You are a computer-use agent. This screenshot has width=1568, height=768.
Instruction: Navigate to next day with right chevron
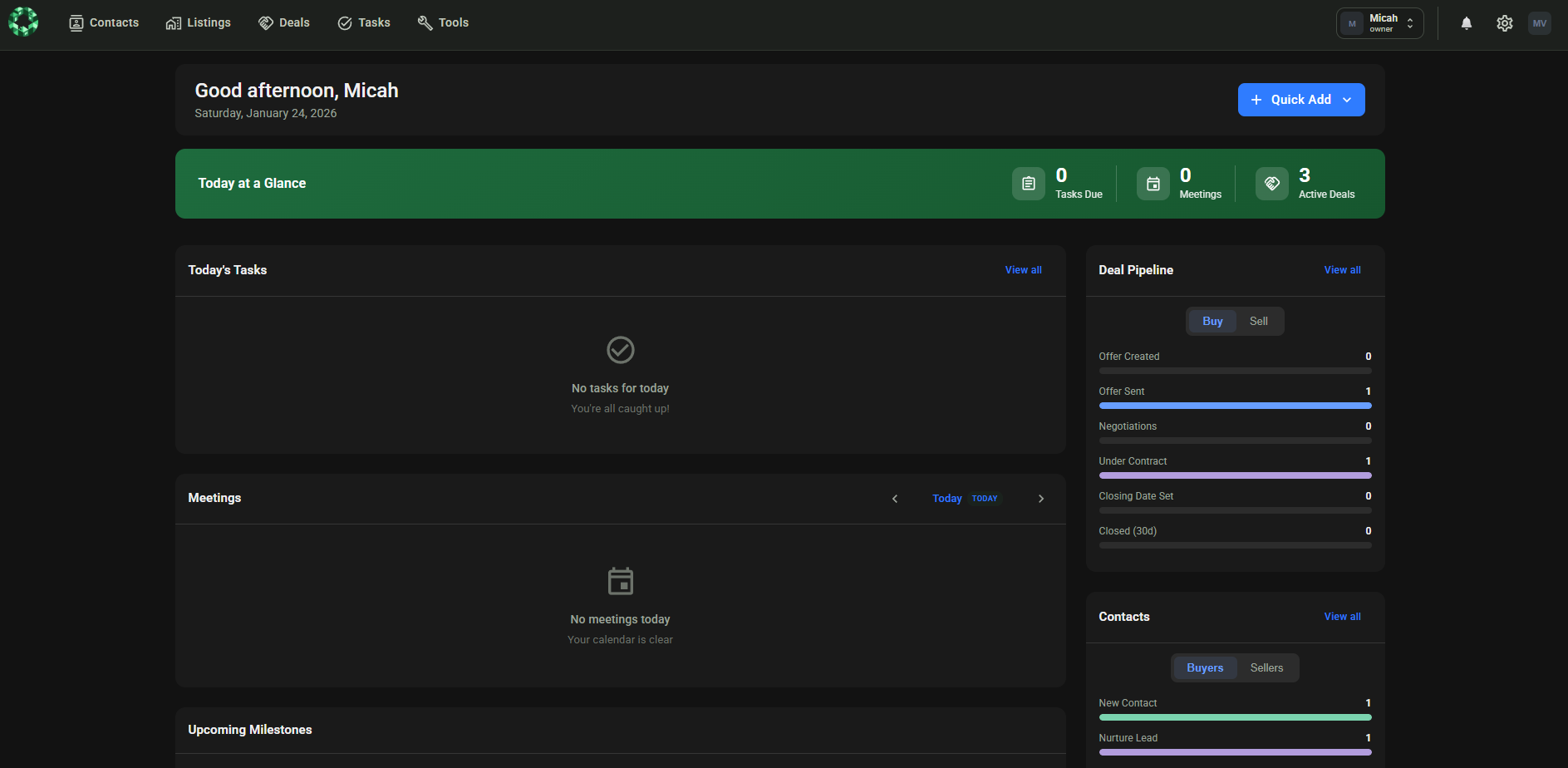(1041, 499)
